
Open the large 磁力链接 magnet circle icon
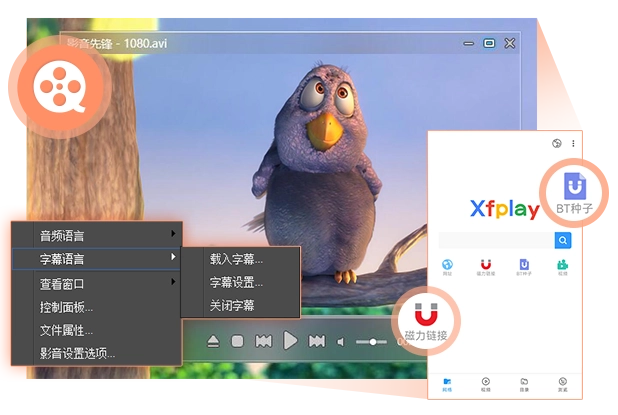[425, 317]
